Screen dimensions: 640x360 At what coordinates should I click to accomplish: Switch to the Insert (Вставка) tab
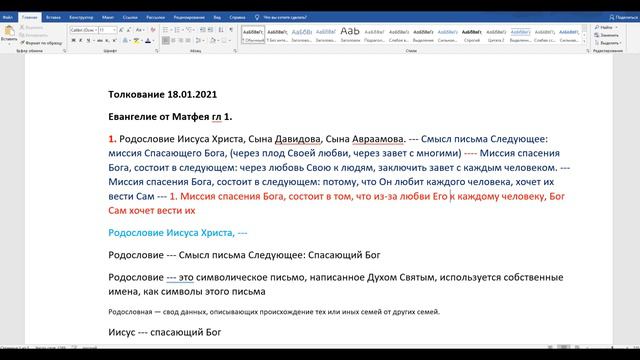[x=53, y=18]
